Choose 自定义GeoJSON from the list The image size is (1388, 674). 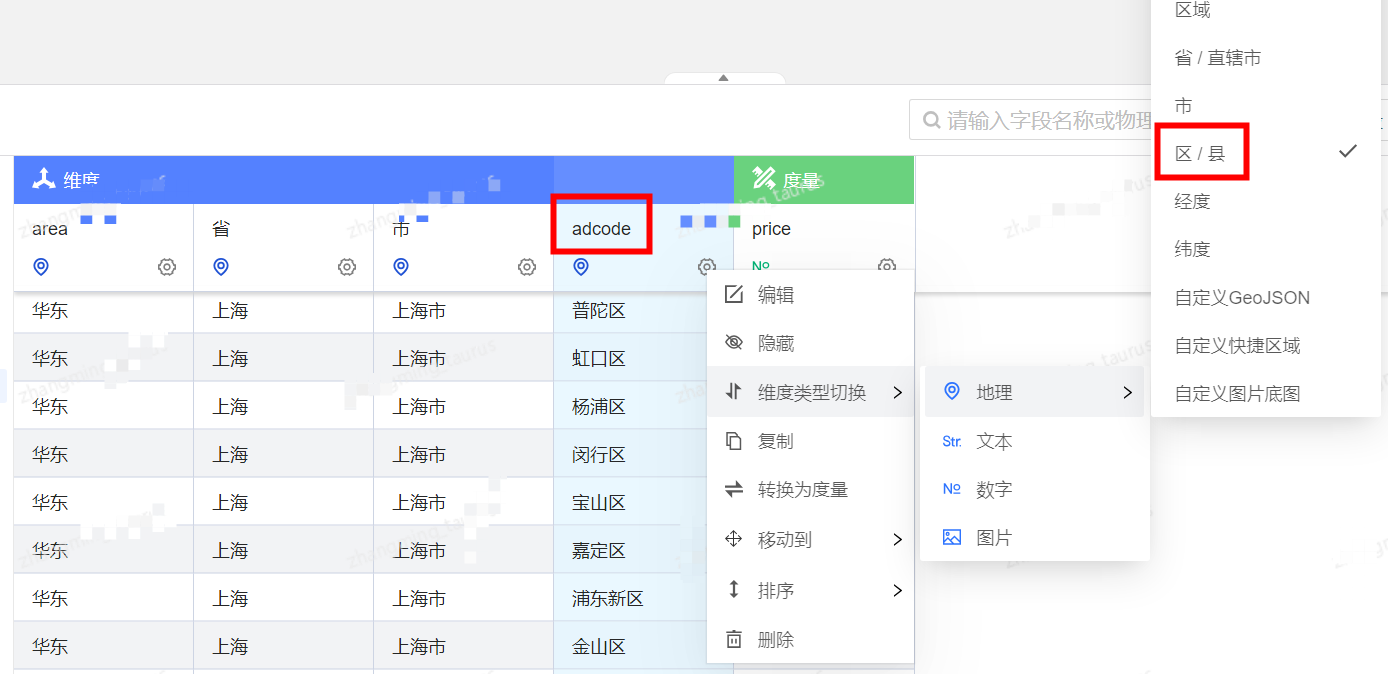[x=1241, y=298]
